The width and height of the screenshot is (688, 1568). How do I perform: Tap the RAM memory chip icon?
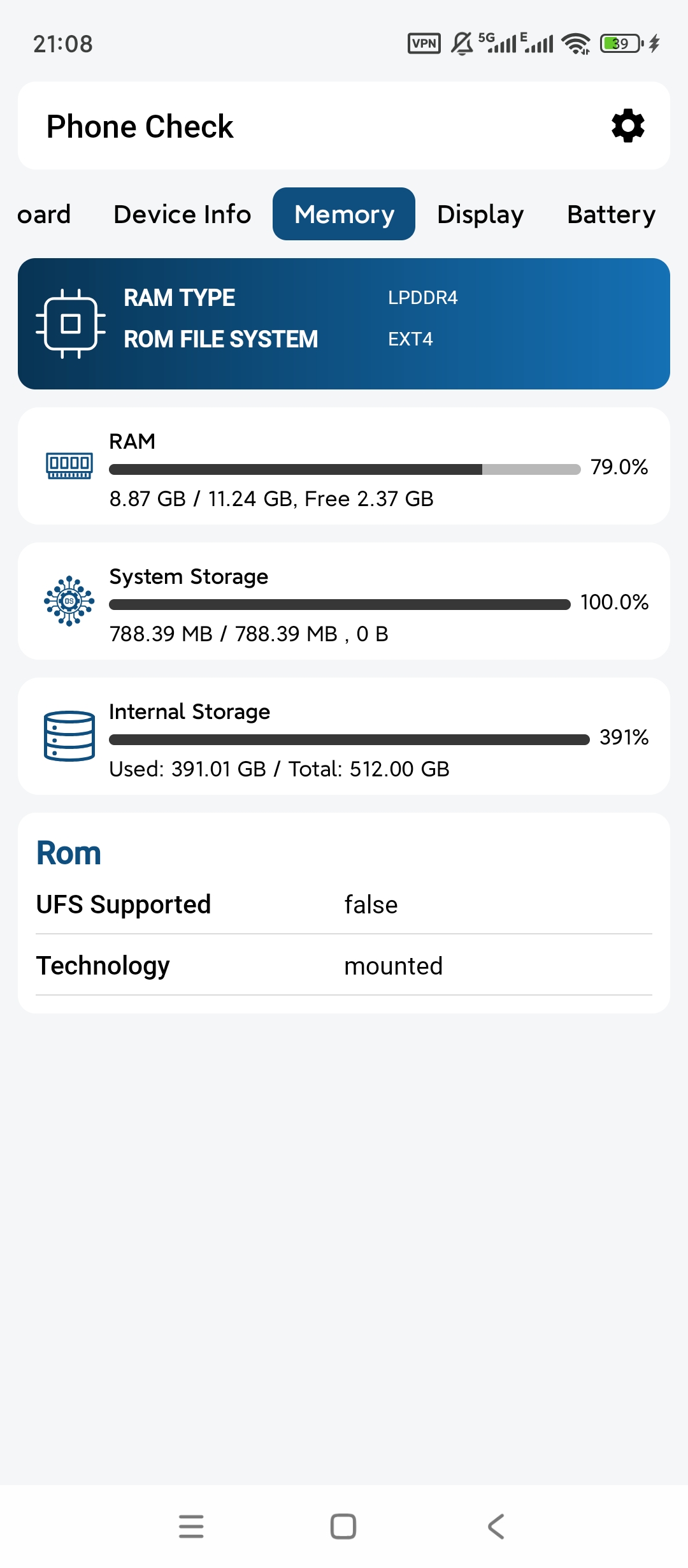click(x=69, y=466)
